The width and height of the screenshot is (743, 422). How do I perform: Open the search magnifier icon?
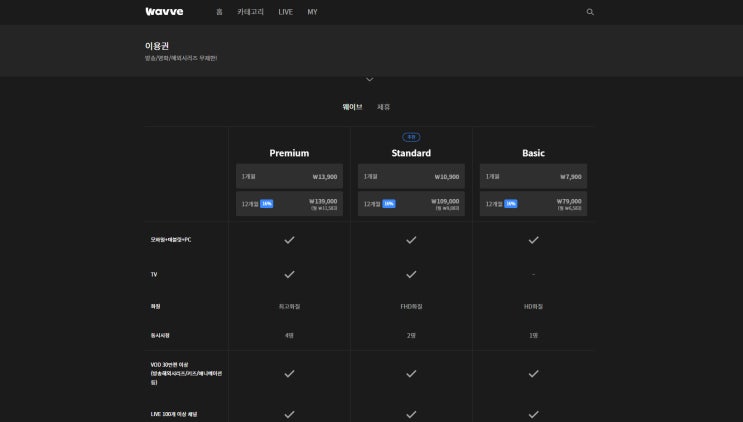[x=590, y=12]
